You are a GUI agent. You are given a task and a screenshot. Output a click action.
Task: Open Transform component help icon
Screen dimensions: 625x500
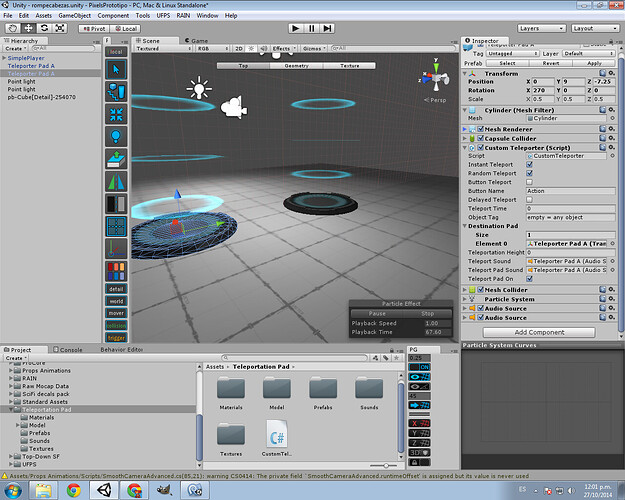pyautogui.click(x=603, y=73)
